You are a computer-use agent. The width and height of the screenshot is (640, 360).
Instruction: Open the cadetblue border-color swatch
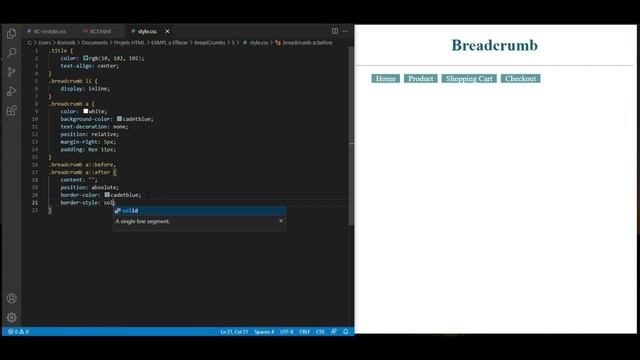coord(107,195)
